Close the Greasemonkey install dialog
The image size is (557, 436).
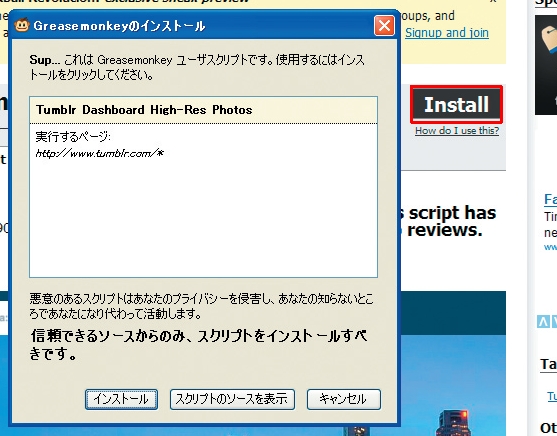pos(384,26)
